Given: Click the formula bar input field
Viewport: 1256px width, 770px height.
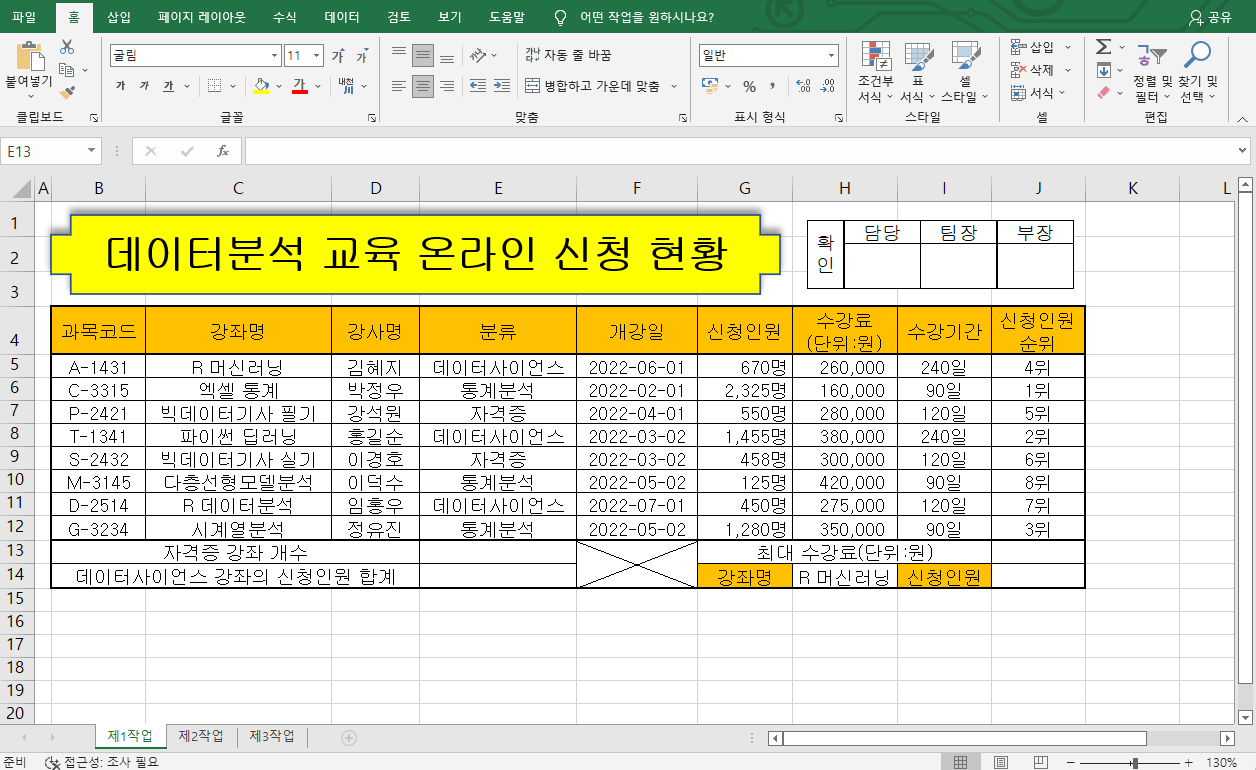Looking at the screenshot, I should [x=740, y=151].
